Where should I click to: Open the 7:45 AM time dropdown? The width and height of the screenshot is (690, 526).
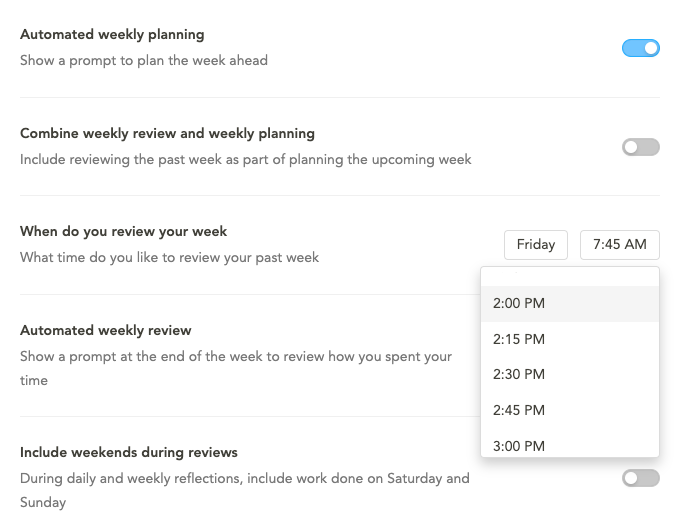[620, 244]
